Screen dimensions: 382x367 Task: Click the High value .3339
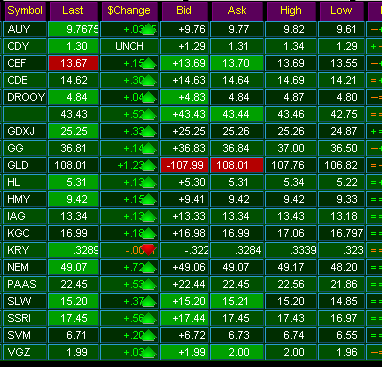[291, 250]
